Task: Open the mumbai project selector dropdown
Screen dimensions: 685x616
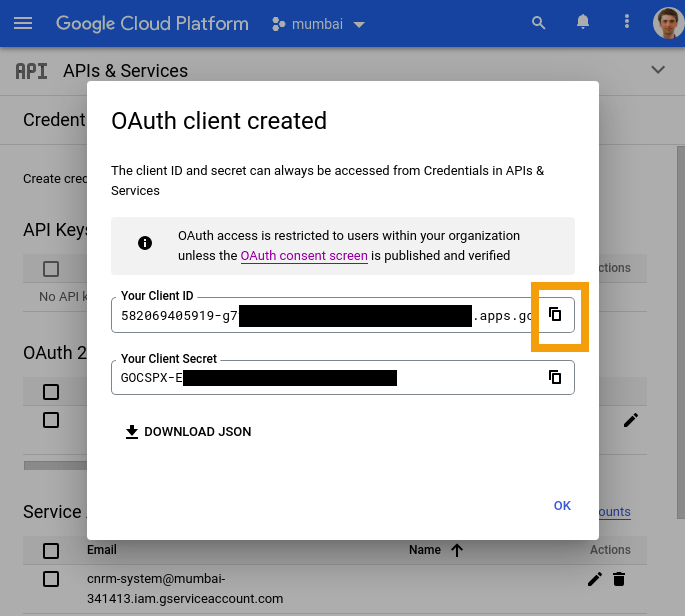Action: 318,24
